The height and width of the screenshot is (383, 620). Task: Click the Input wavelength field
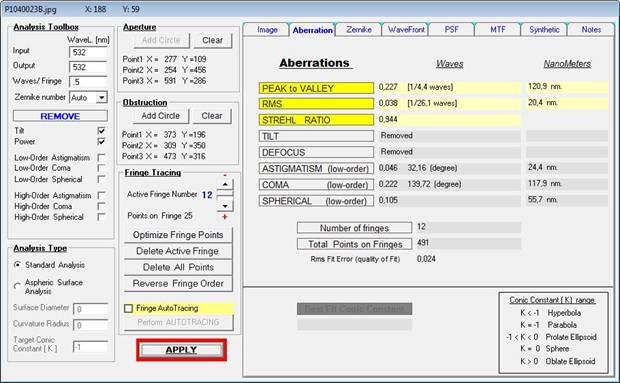tap(88, 52)
